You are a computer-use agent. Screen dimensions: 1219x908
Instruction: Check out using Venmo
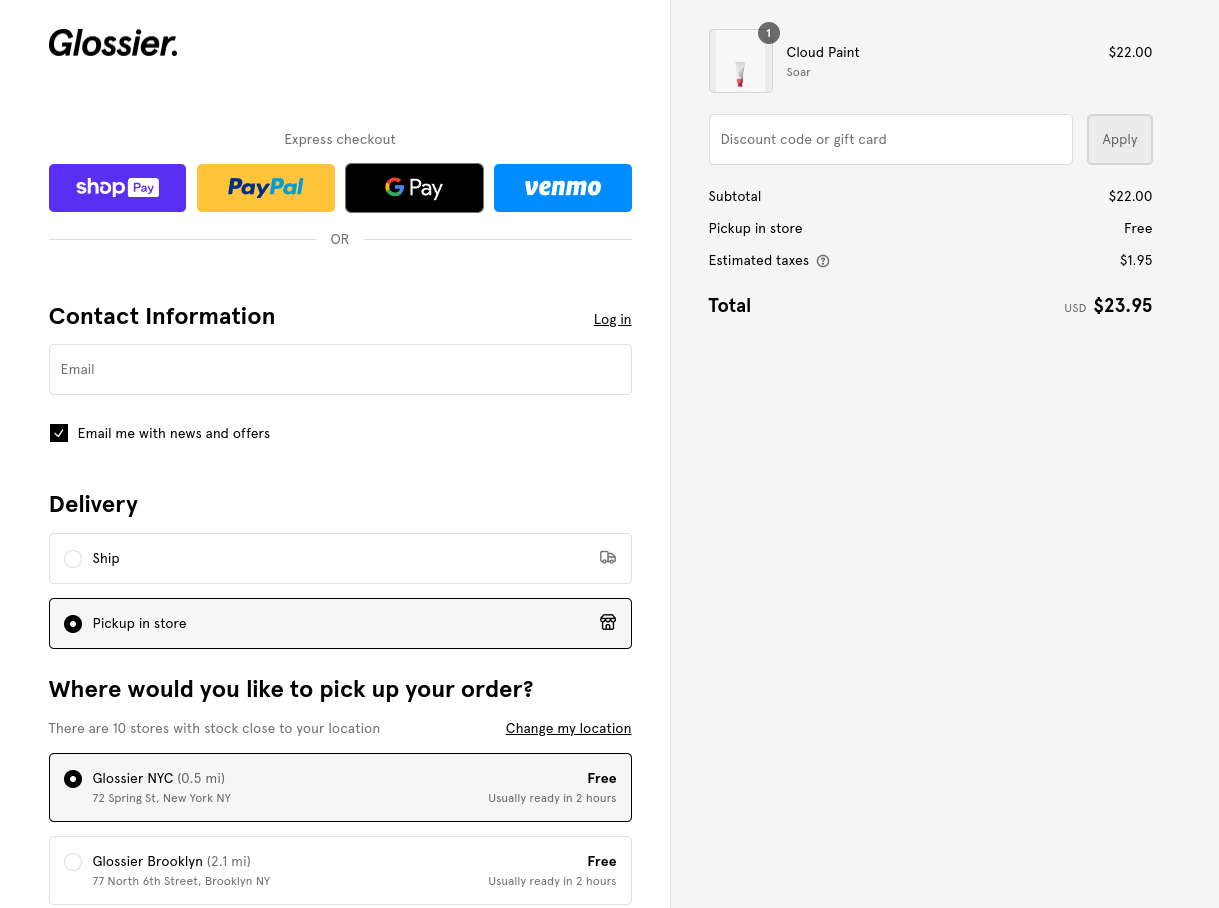[x=562, y=188]
